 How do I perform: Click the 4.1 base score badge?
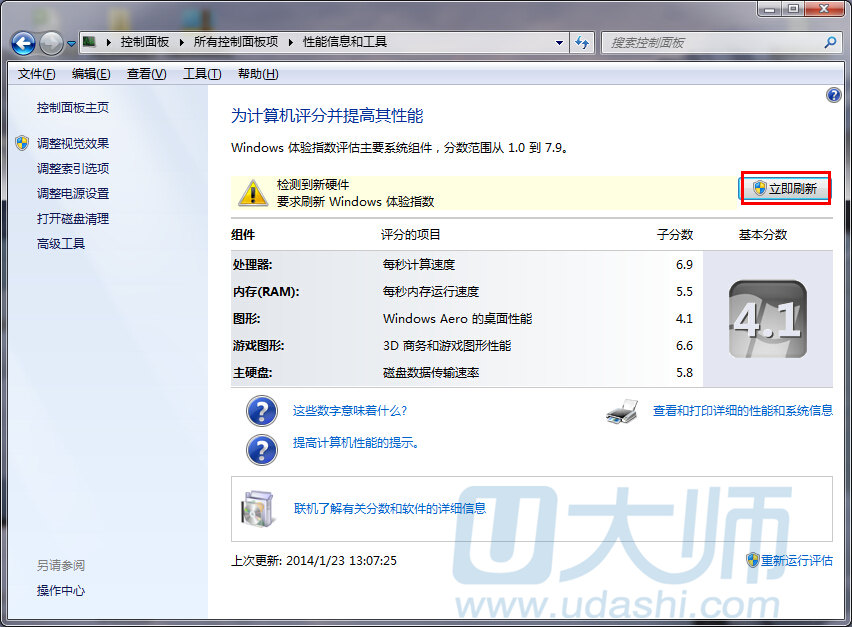(x=767, y=319)
